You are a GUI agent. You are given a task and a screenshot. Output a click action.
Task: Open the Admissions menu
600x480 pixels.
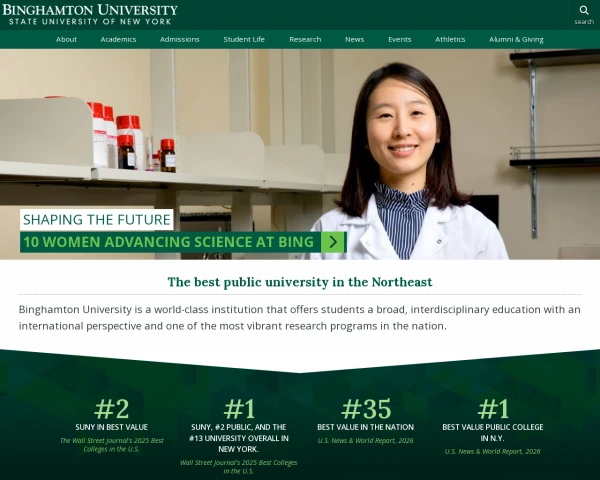179,39
